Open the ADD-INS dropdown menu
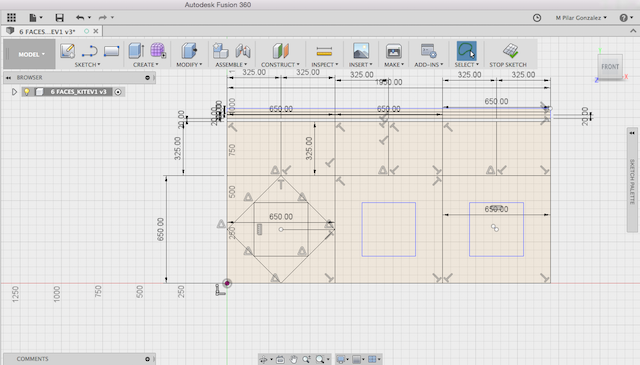Viewport: 640px width, 365px height. 429,65
